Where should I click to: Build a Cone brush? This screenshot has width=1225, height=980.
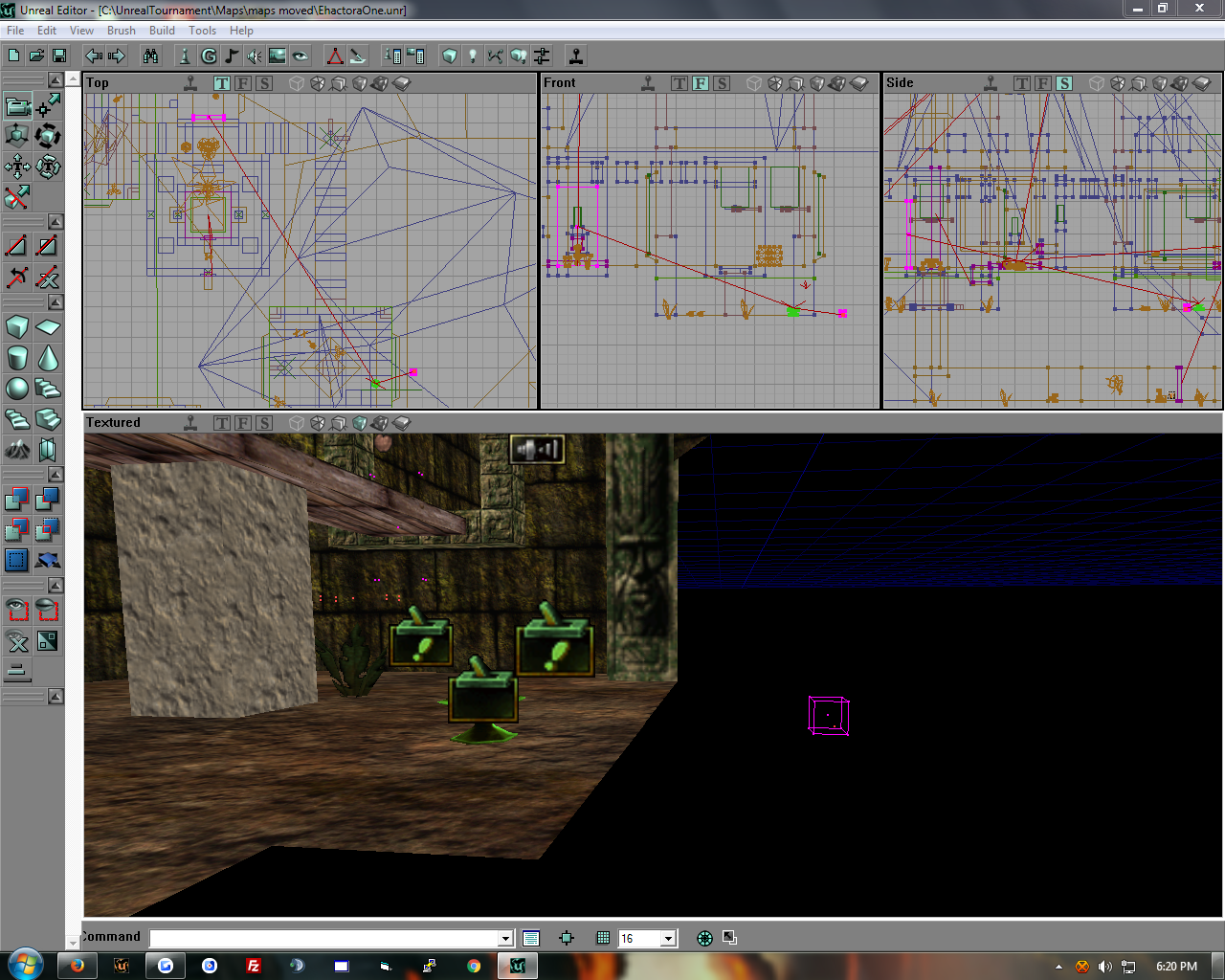pos(48,358)
